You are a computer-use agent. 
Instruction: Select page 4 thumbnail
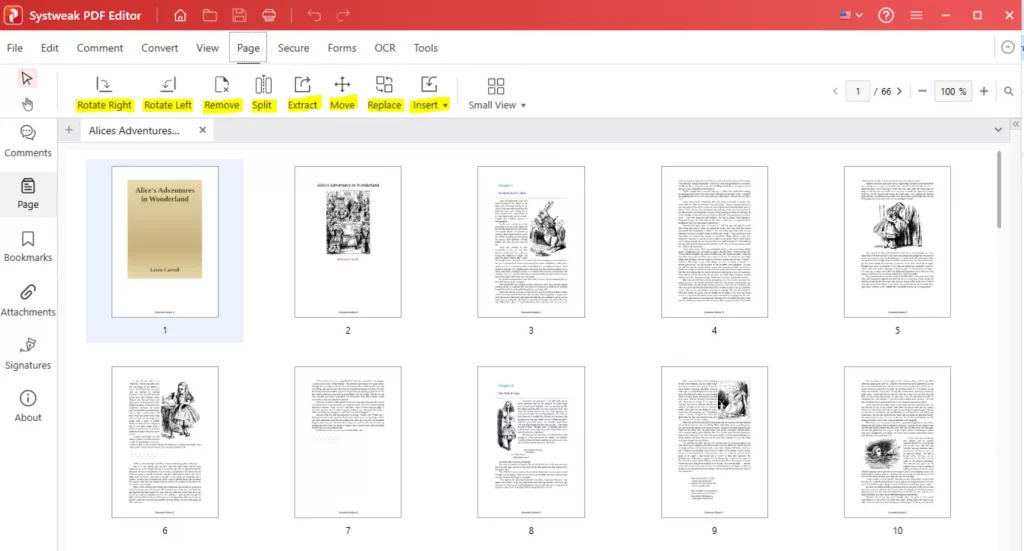[714, 242]
